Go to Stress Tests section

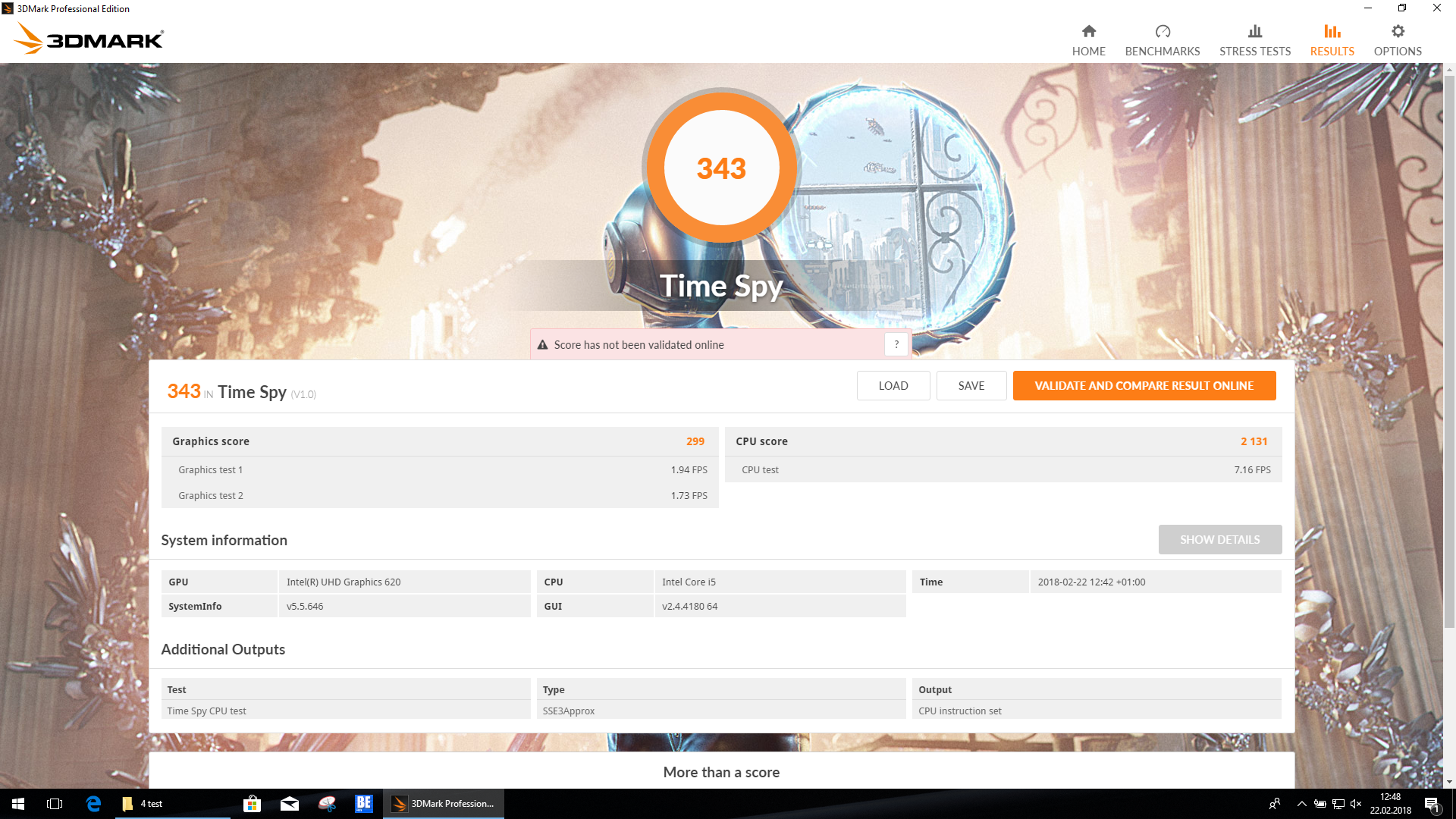pos(1254,40)
